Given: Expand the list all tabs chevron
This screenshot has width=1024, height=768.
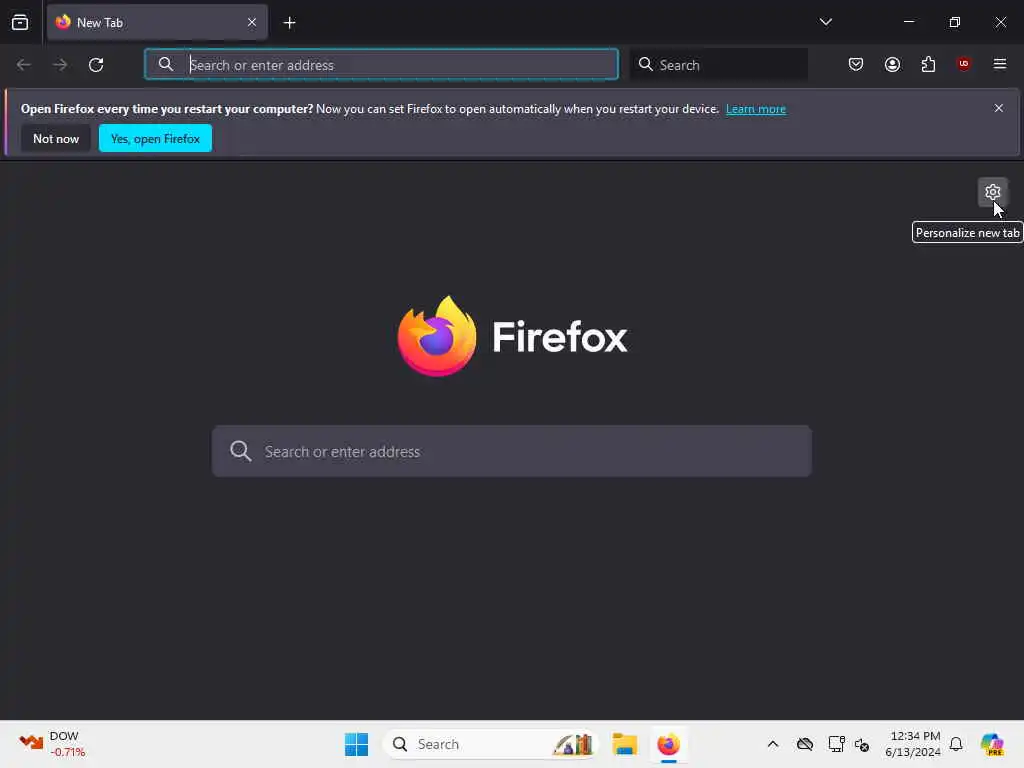Looking at the screenshot, I should [x=825, y=22].
